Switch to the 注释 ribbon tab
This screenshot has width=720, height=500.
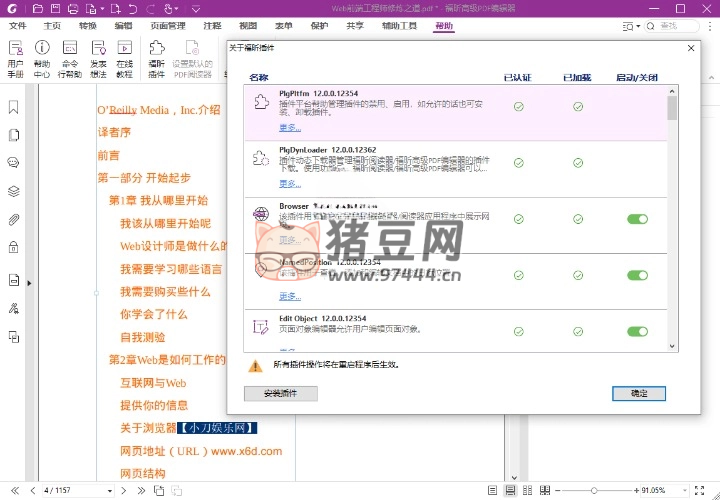tap(212, 25)
